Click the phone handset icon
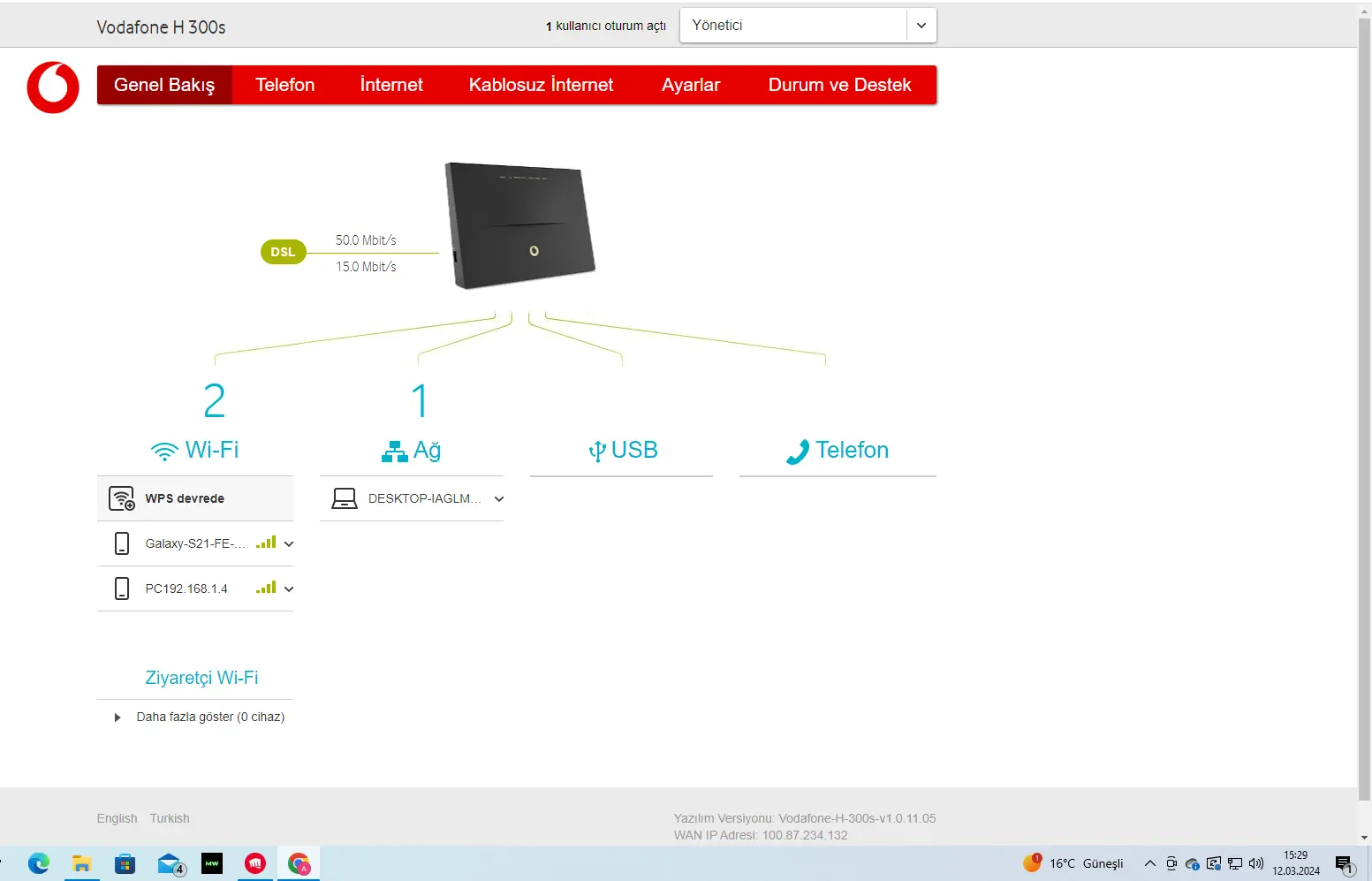The image size is (1372, 881). click(797, 452)
